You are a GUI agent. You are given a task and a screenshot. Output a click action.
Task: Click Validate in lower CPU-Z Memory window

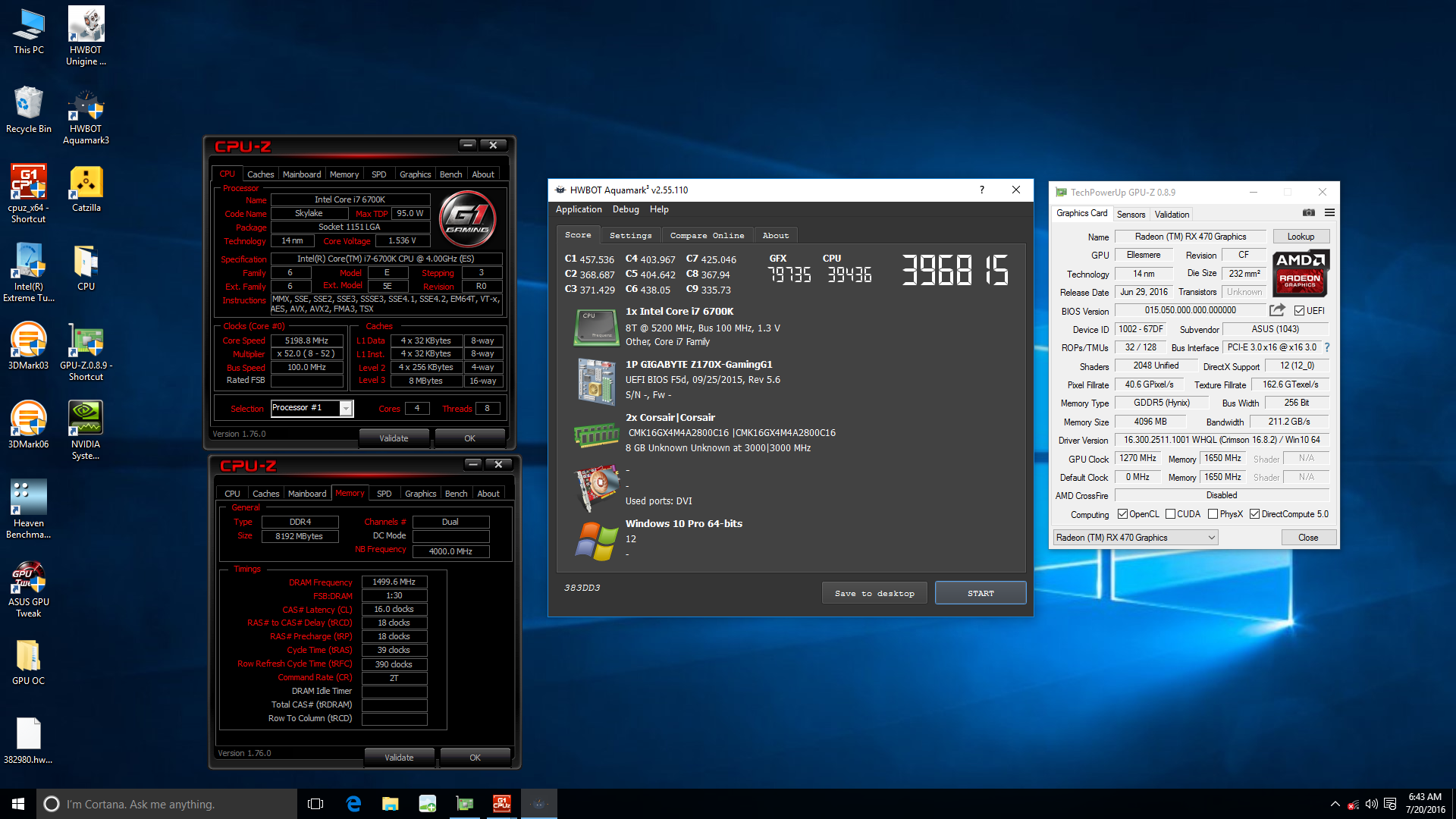click(x=399, y=758)
